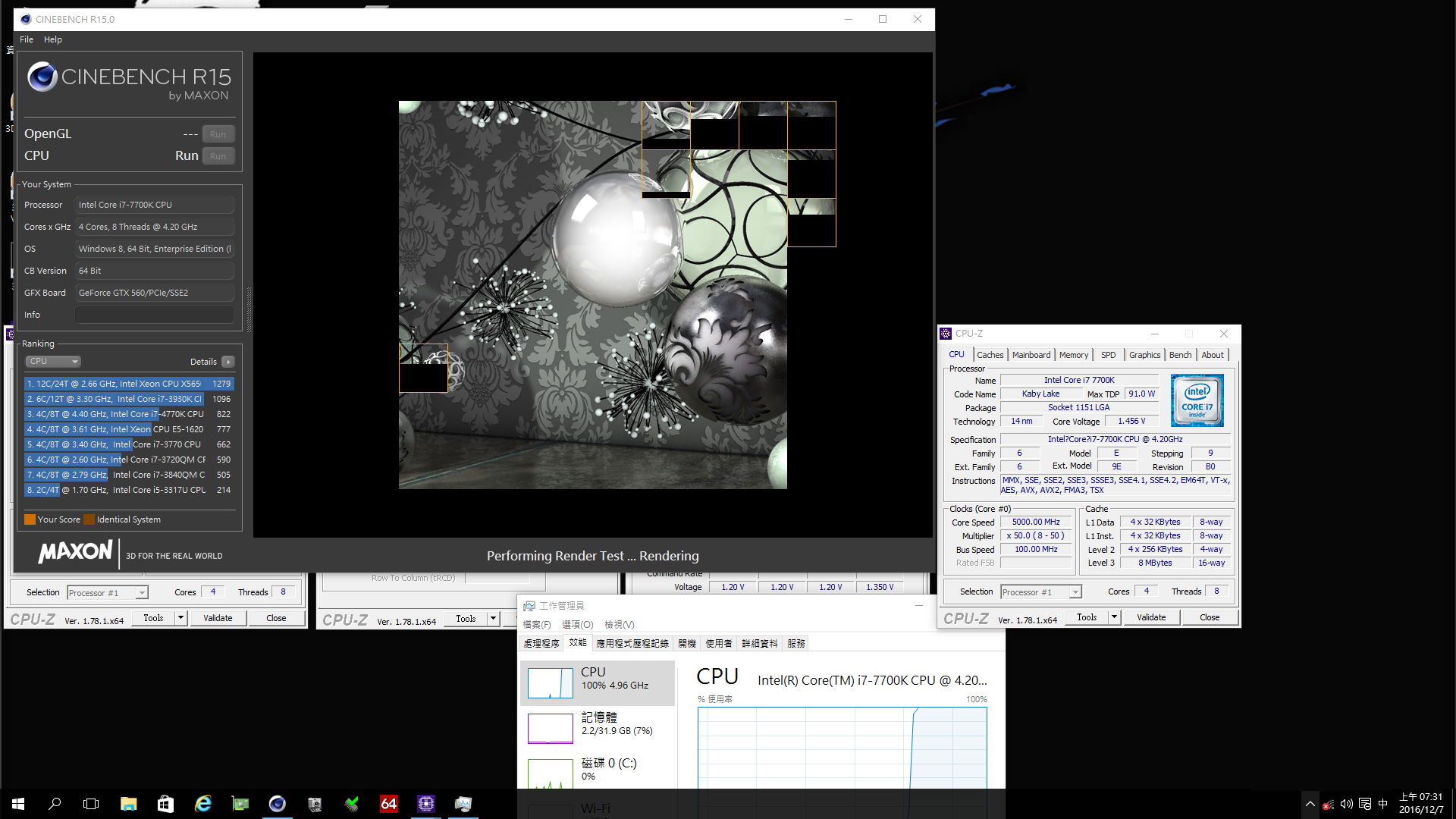This screenshot has width=1456, height=819.
Task: Select CPU 100% 4.96 GHz performance thumbnail
Action: pos(598,683)
